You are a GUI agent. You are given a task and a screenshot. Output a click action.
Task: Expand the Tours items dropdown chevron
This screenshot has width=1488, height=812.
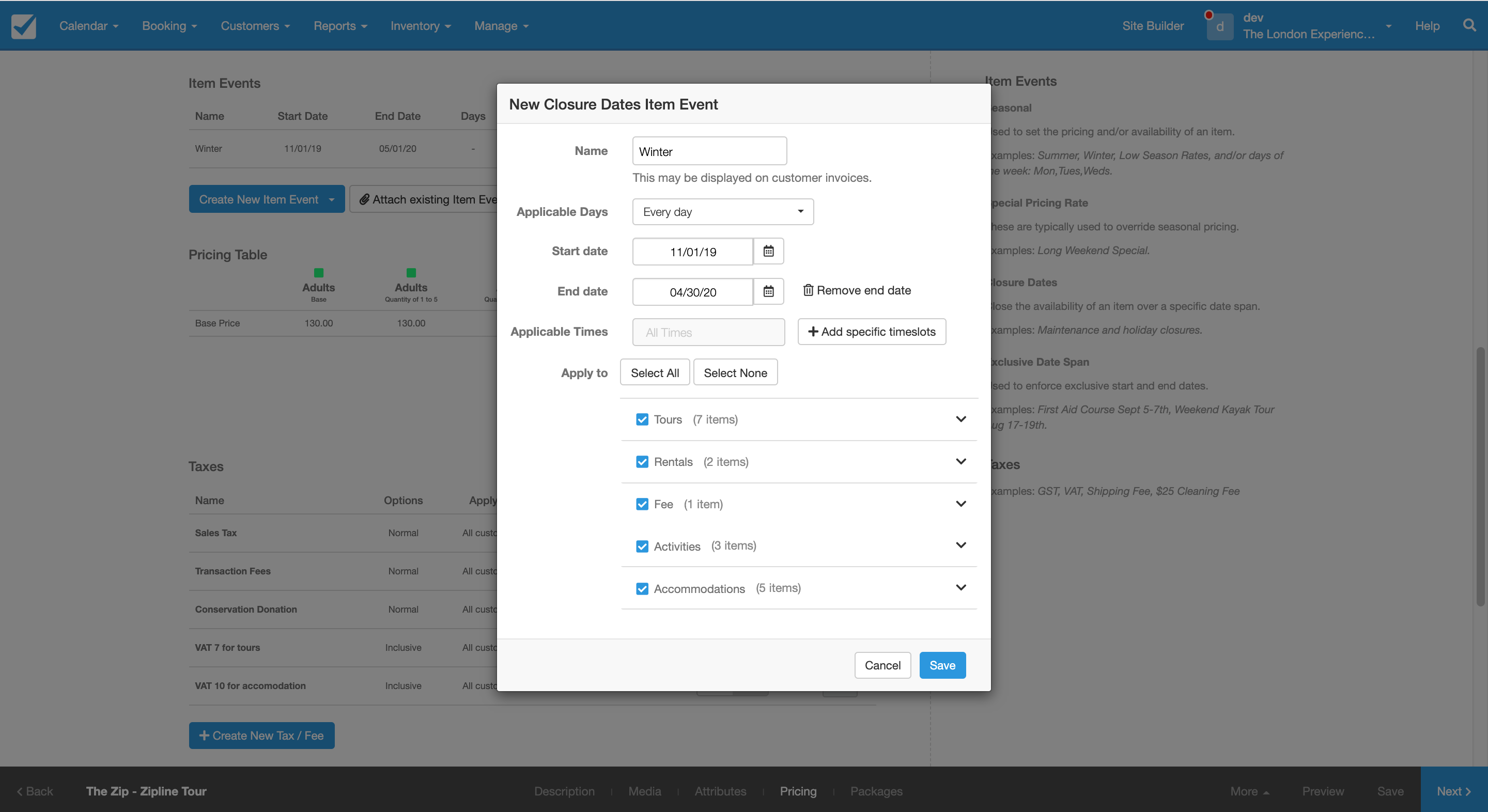[958, 419]
